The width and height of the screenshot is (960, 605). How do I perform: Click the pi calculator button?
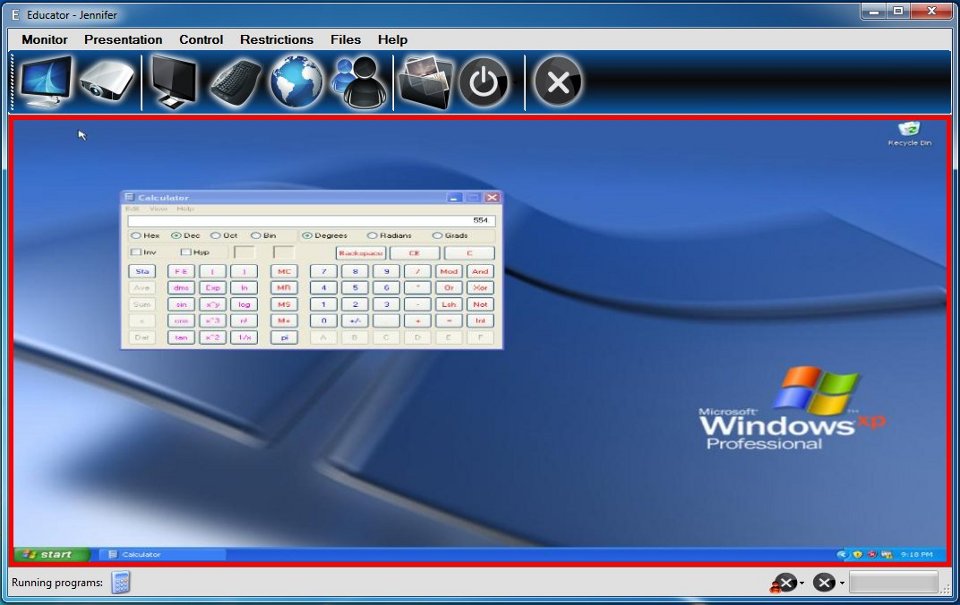[x=284, y=337]
